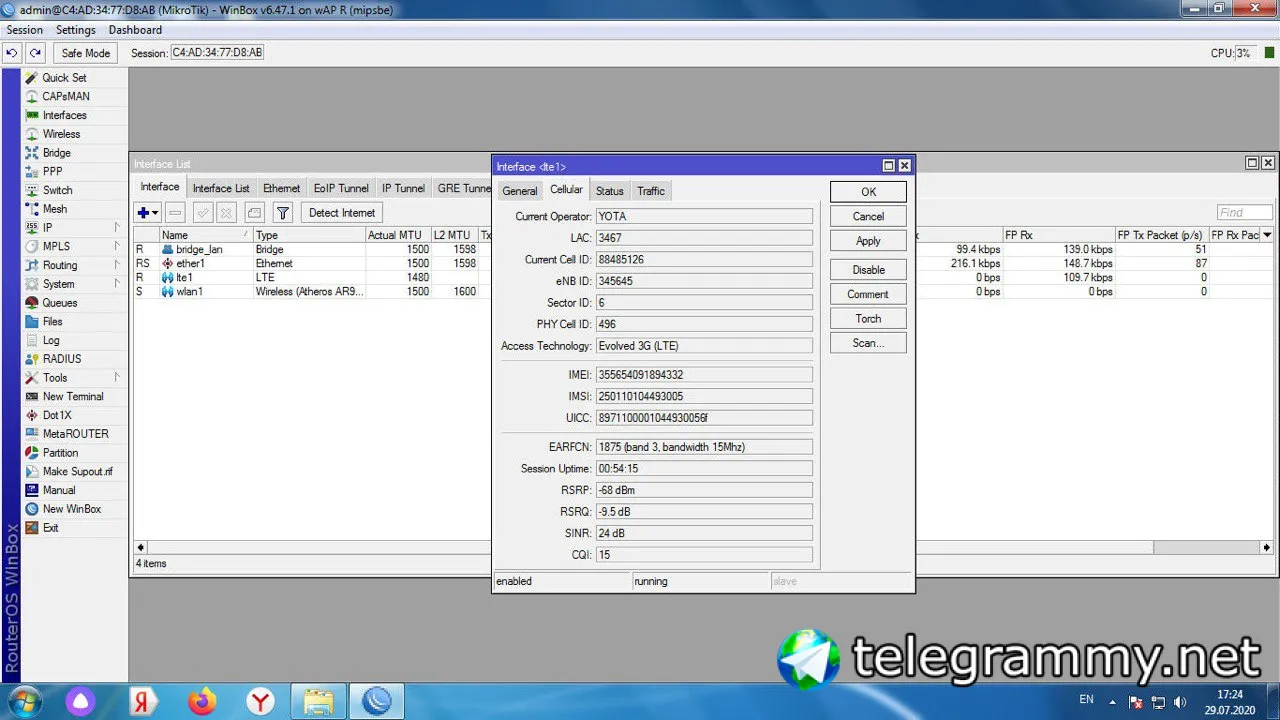Open the Windows Start menu
This screenshot has height=720, width=1280.
(24, 700)
